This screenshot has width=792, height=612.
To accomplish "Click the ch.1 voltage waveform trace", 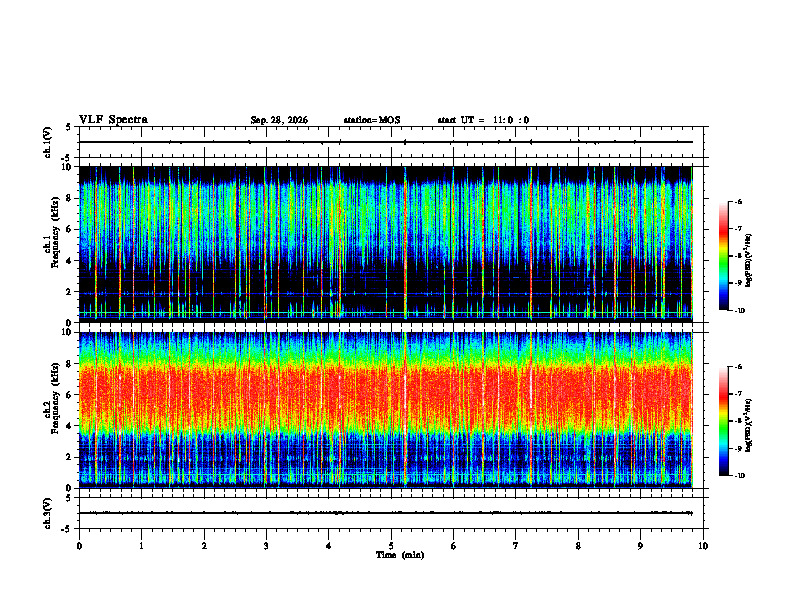I will click(x=385, y=142).
